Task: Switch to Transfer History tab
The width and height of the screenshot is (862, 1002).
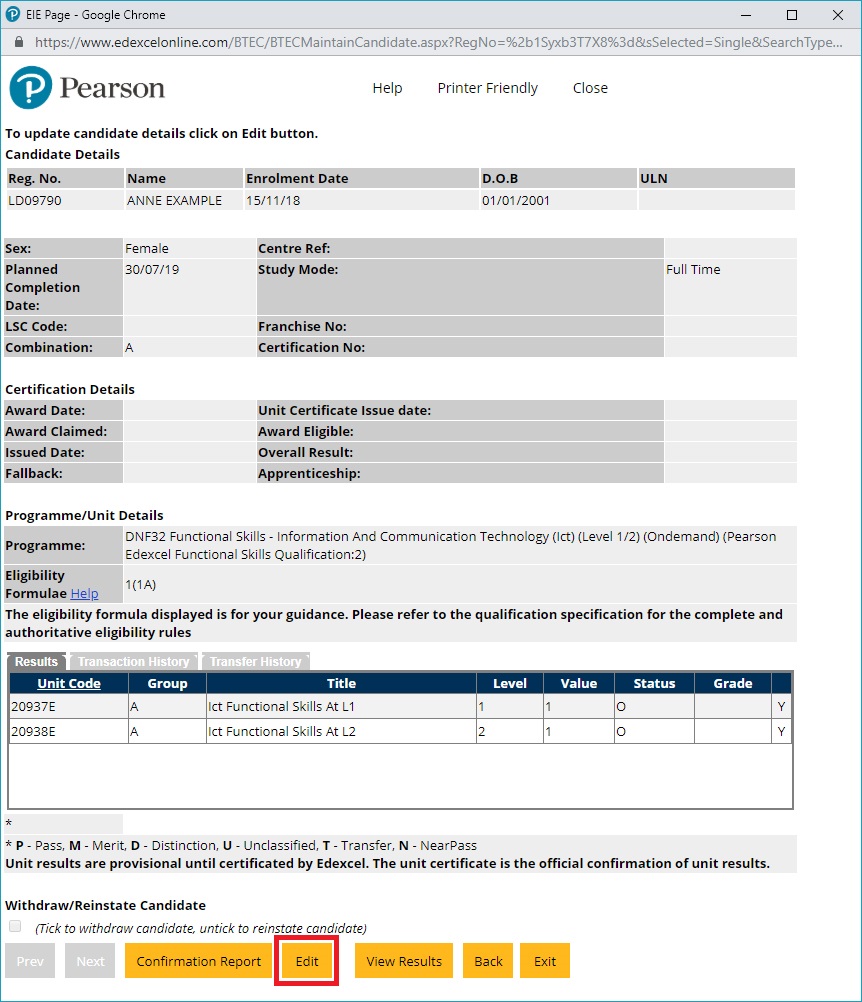Action: coord(255,661)
